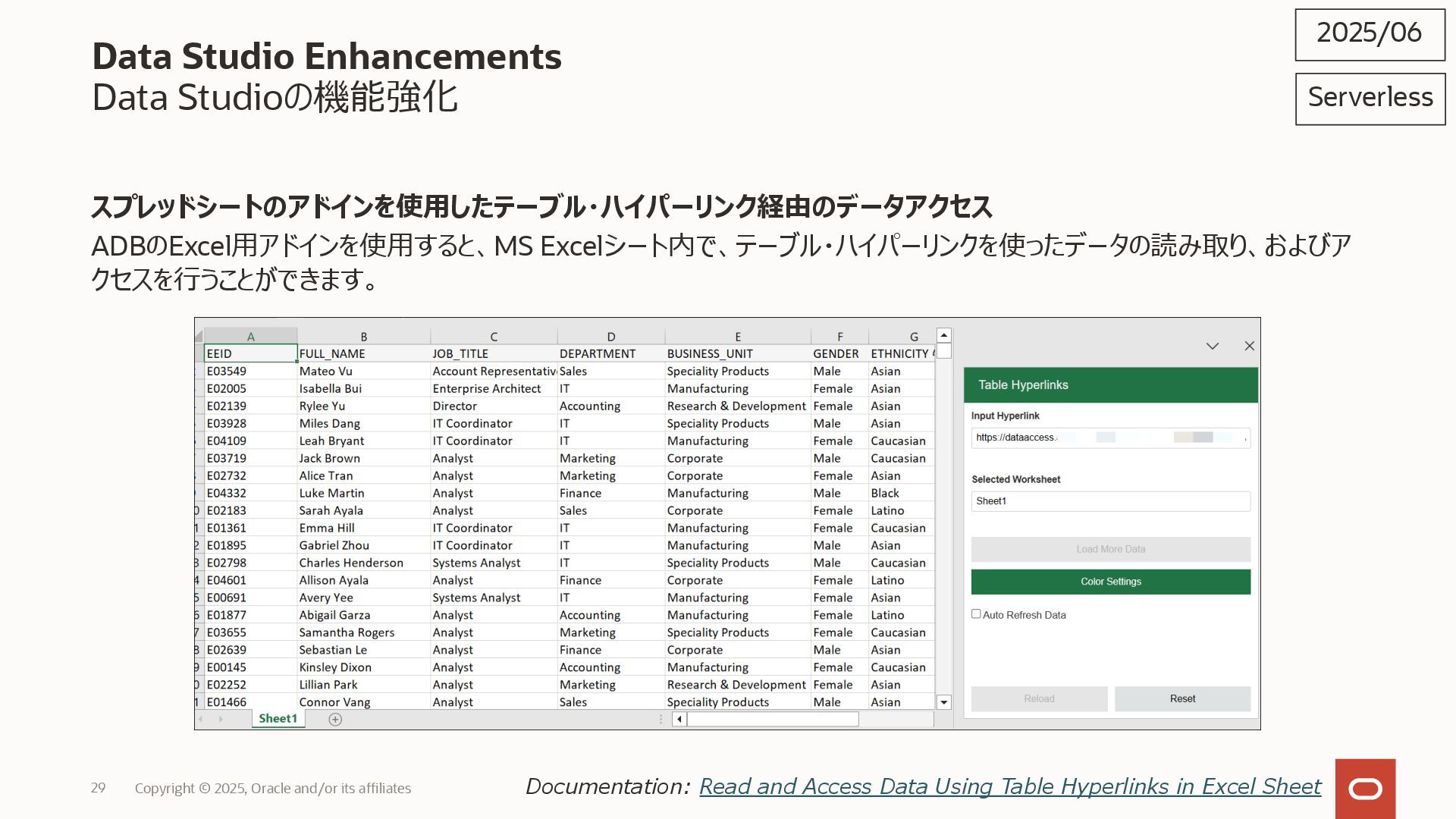Select column F header
Screen dimensions: 1456x819
[x=839, y=336]
